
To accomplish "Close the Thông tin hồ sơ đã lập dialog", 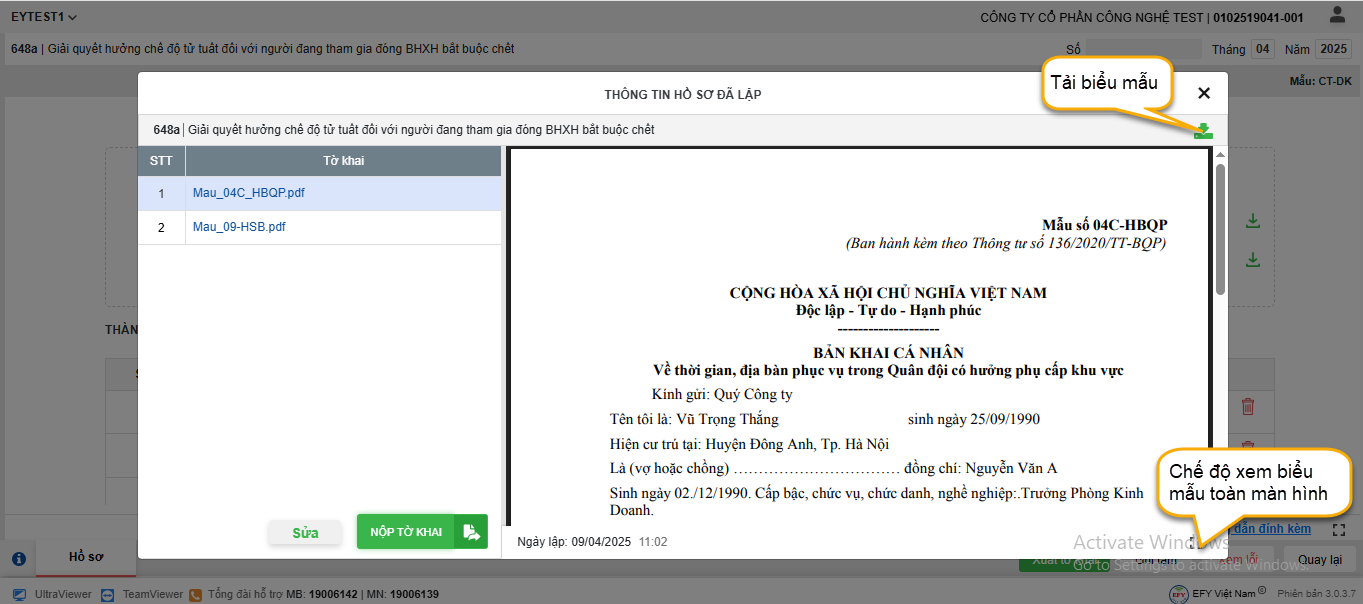I will (x=1204, y=93).
